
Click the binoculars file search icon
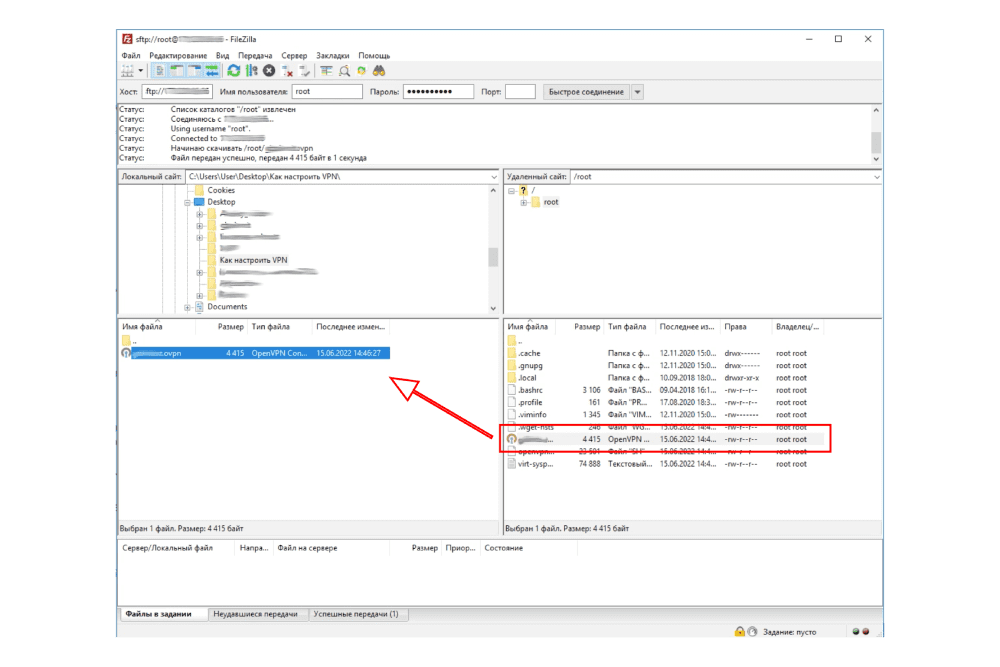(379, 71)
